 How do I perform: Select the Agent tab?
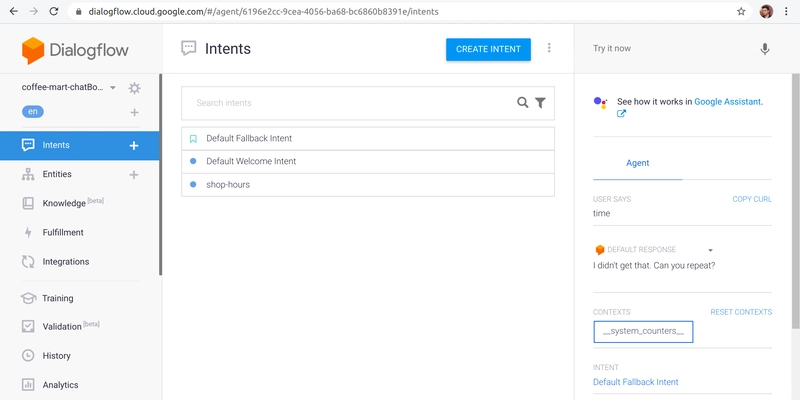pyautogui.click(x=637, y=163)
